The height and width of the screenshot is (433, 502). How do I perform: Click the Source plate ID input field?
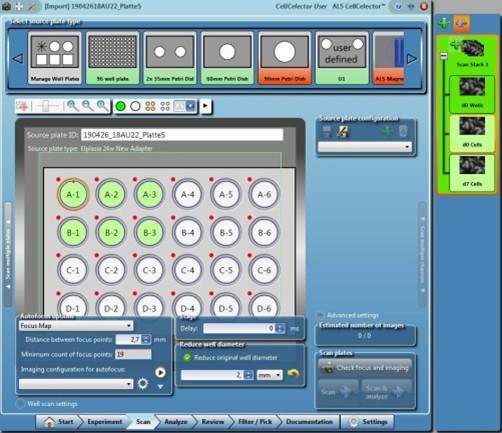coord(182,135)
